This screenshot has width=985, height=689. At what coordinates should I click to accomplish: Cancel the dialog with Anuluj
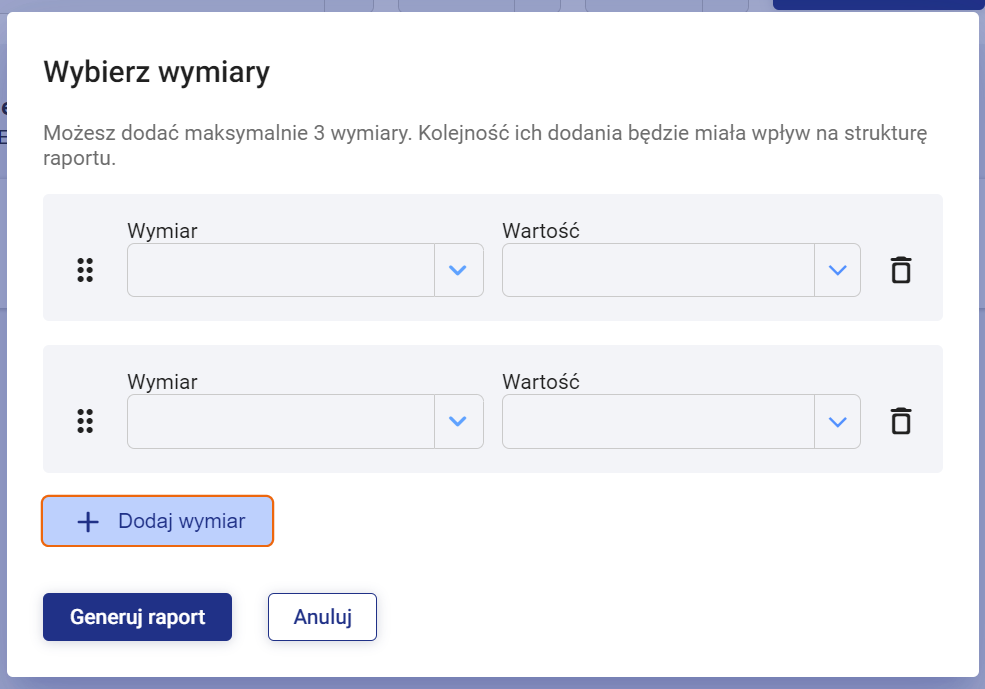(x=322, y=617)
